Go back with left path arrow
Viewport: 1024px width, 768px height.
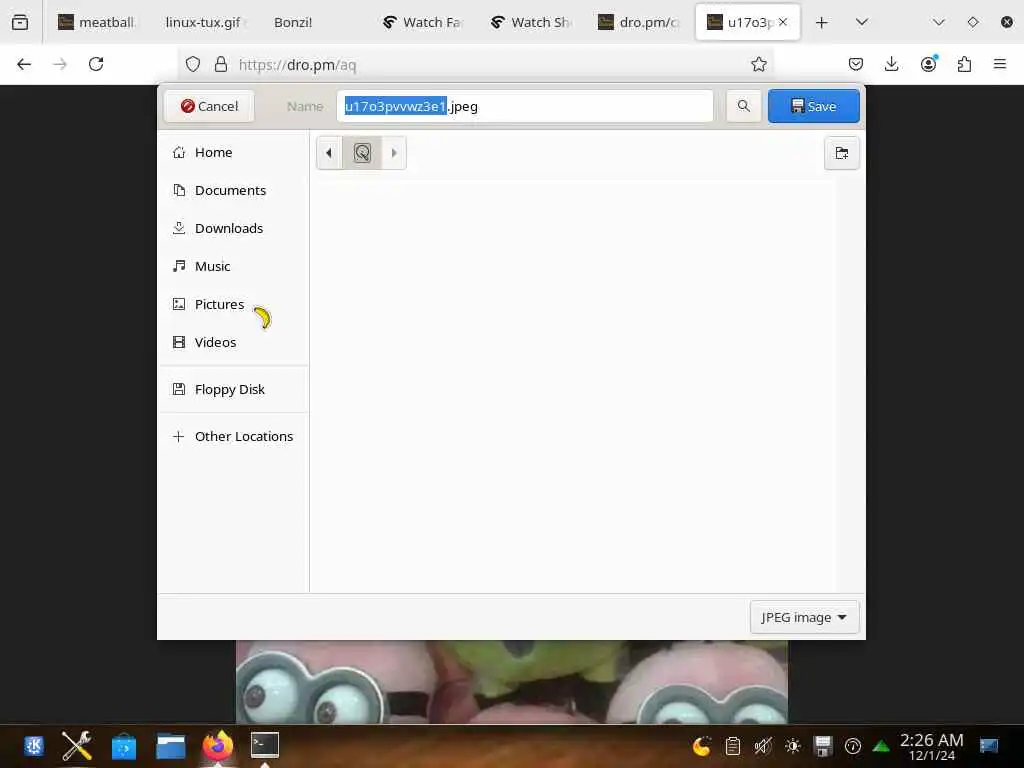(x=329, y=153)
